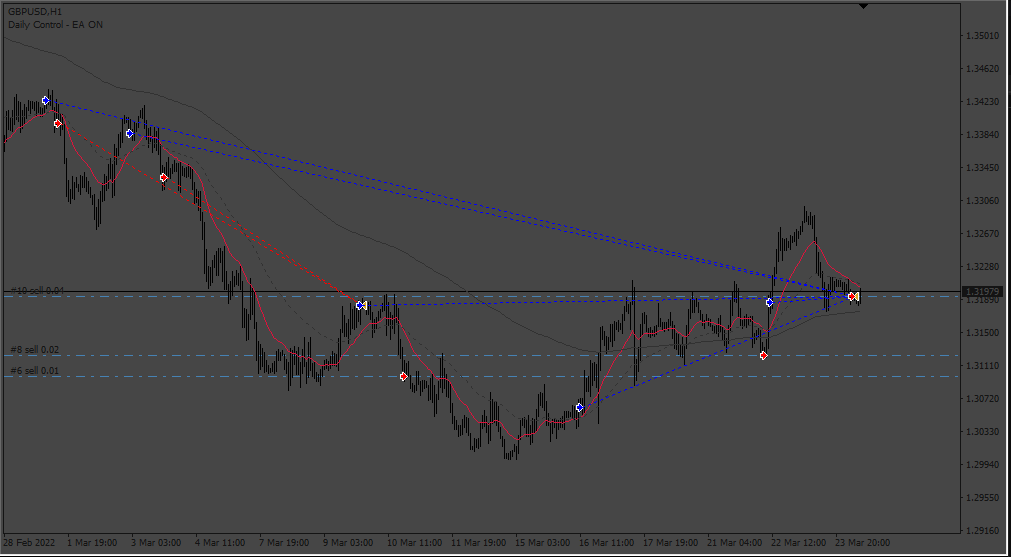Click the 1 Mar 19:00 time label
Viewport: 1011px width, 557px height.
(92, 543)
